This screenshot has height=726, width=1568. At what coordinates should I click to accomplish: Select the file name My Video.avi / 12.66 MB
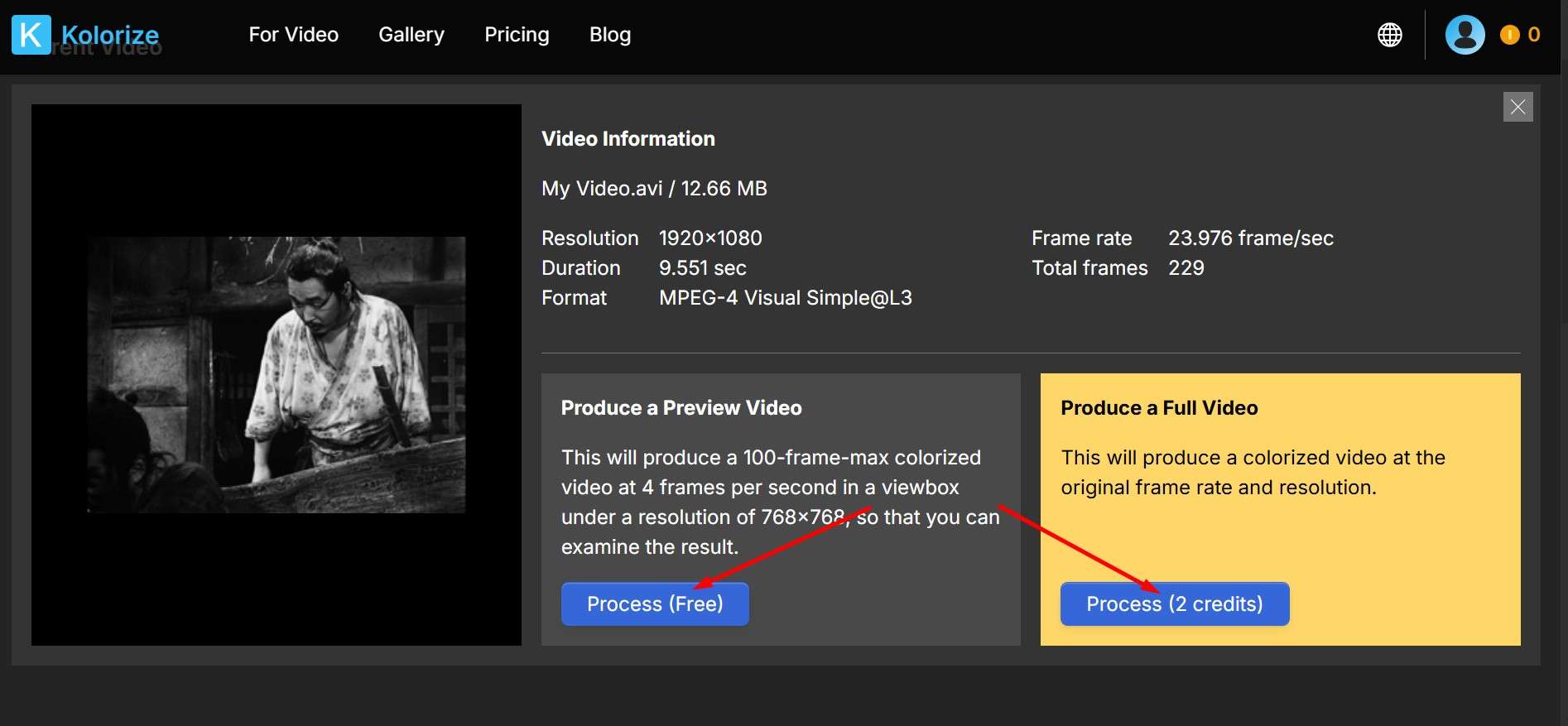[654, 189]
